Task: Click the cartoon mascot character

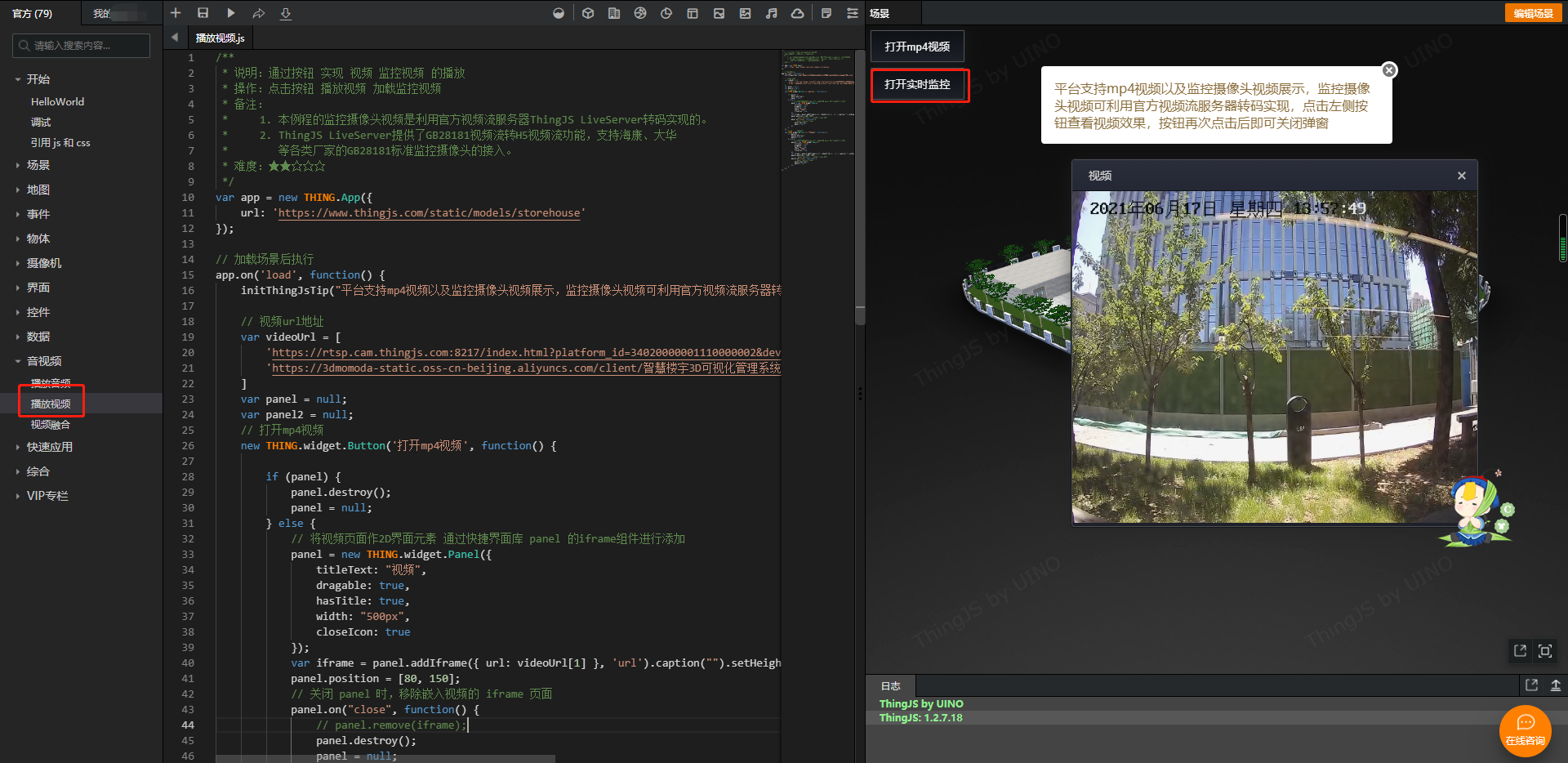Action: pos(1477,511)
